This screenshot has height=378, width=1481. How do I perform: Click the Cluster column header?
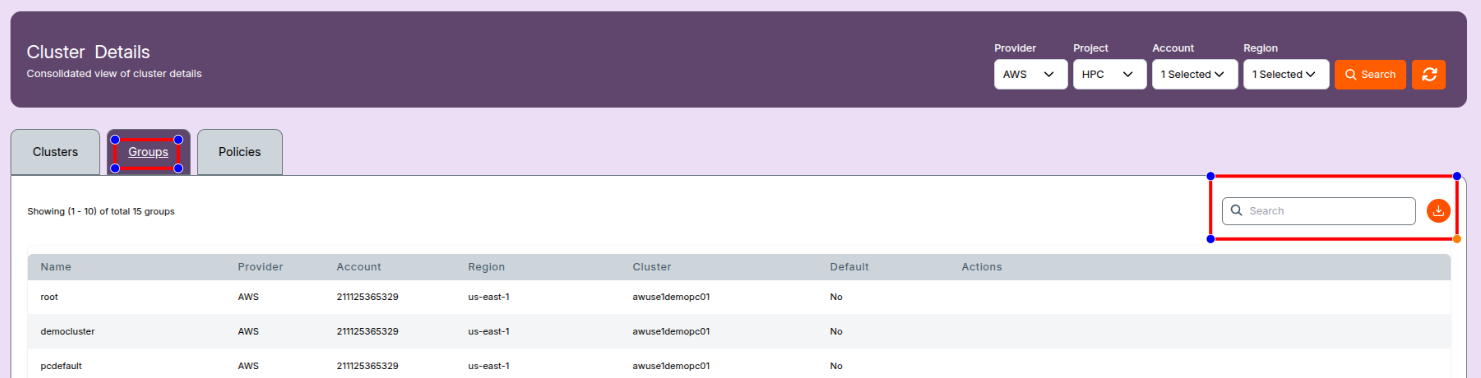(652, 267)
